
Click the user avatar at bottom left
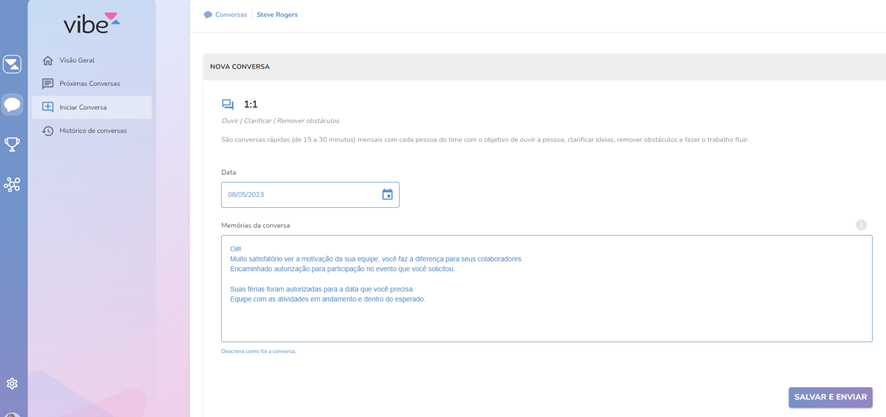[12, 413]
